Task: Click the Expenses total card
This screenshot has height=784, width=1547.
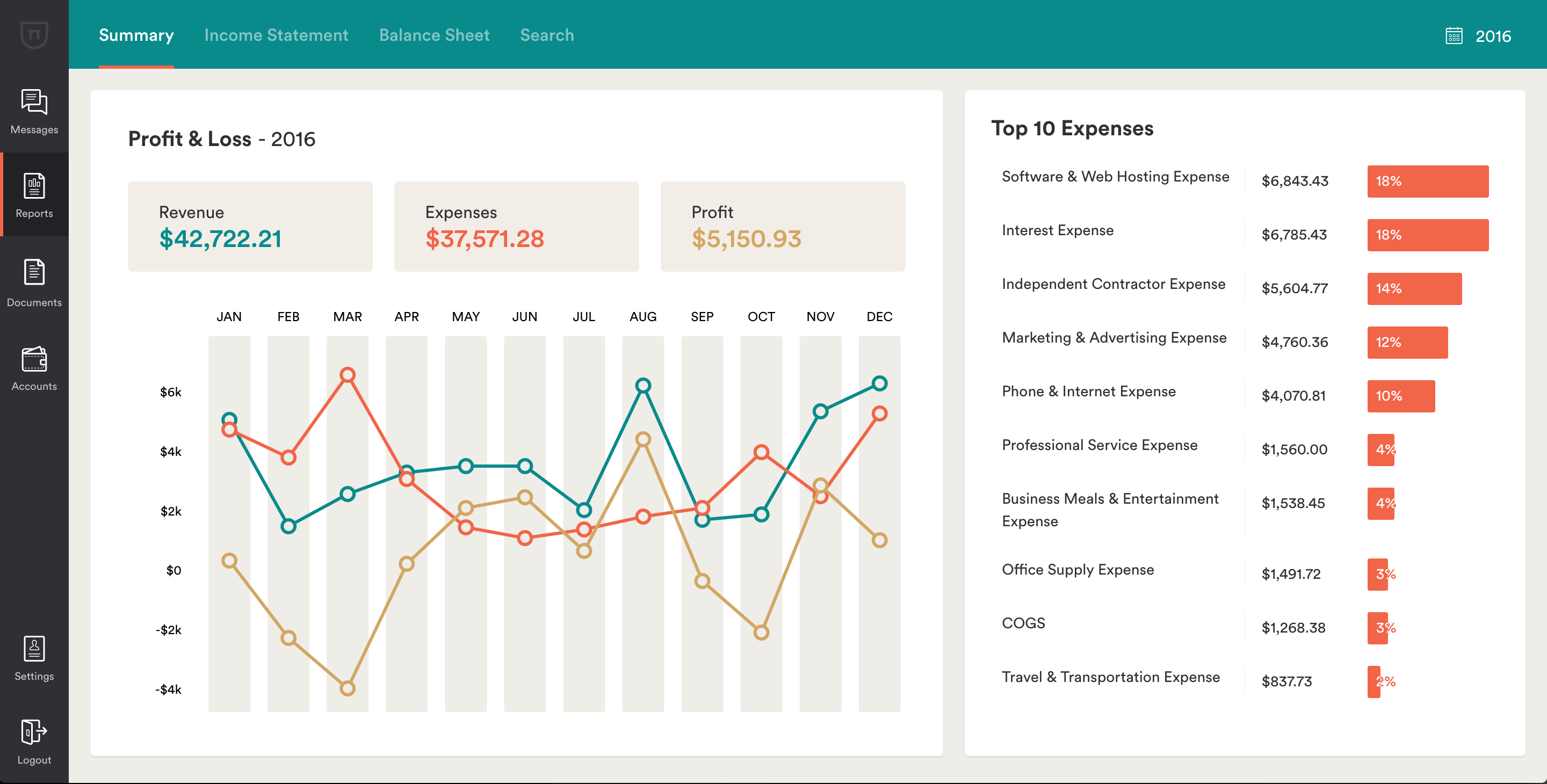Action: click(x=516, y=227)
